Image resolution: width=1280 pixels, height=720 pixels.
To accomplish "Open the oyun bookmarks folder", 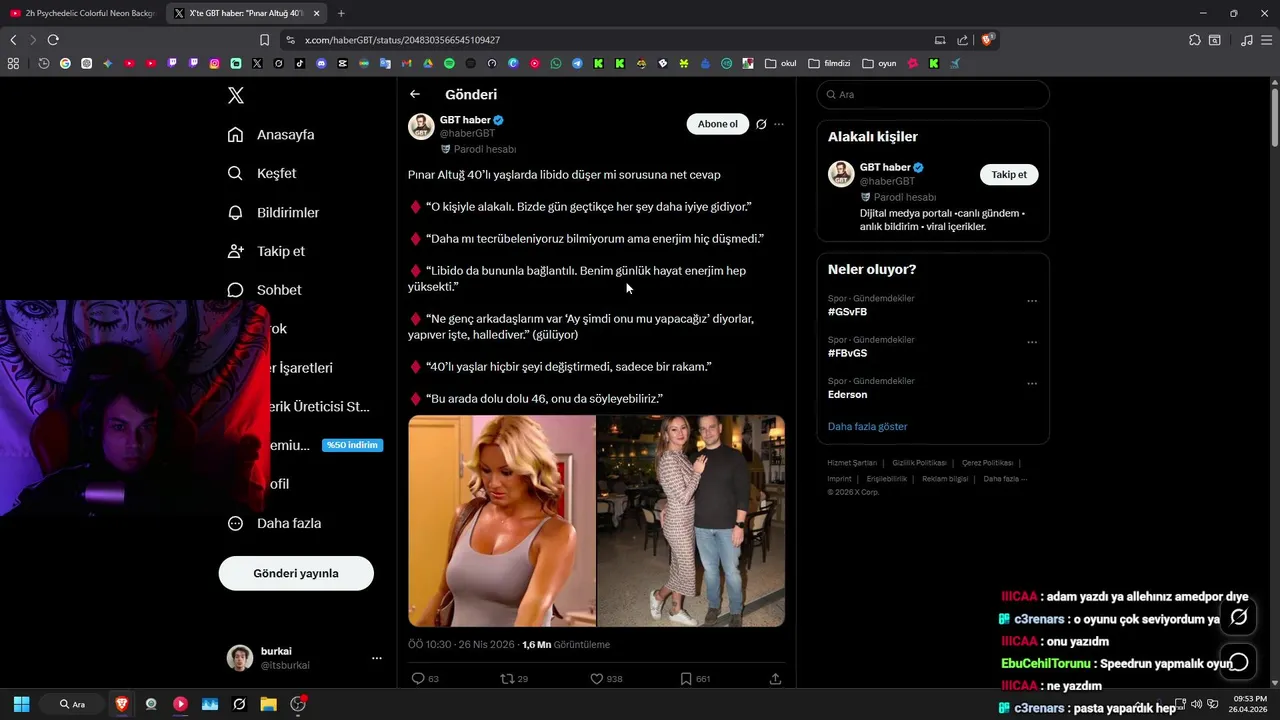I will coord(879,63).
